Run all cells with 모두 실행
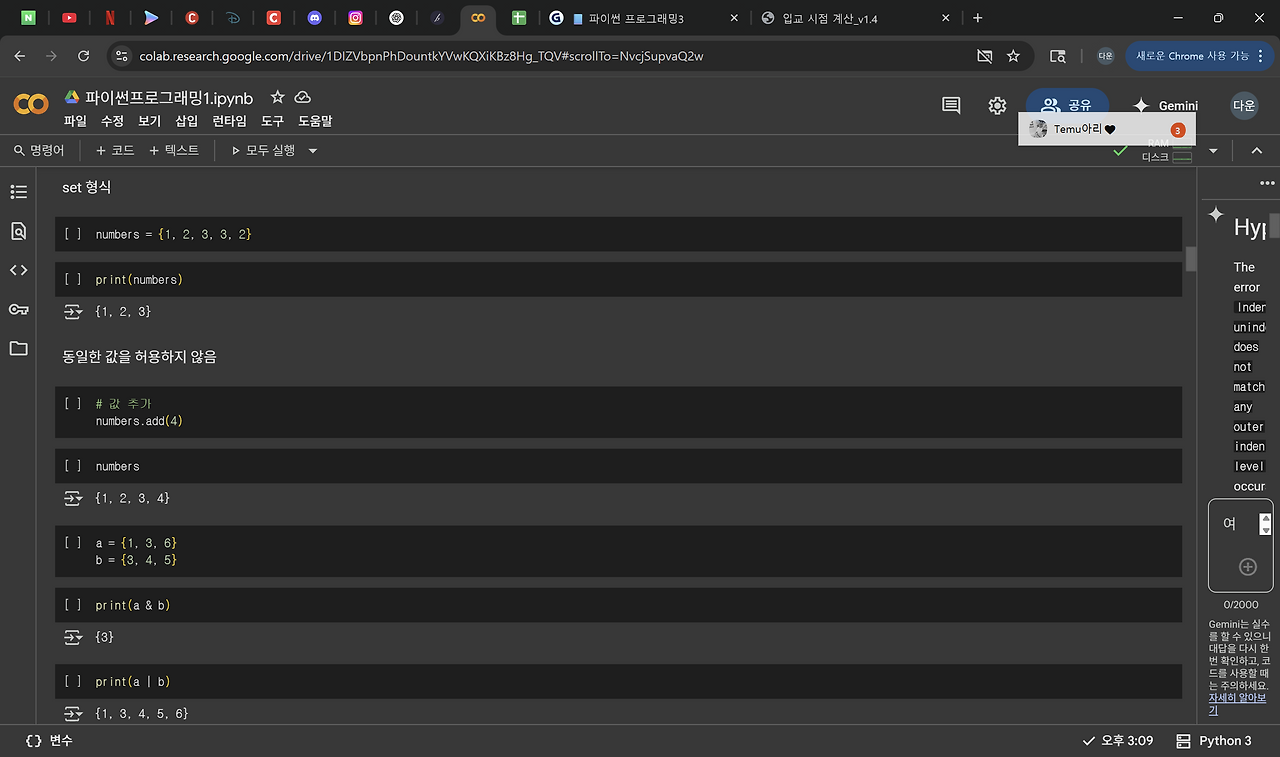This screenshot has height=757, width=1280. pyautogui.click(x=263, y=150)
